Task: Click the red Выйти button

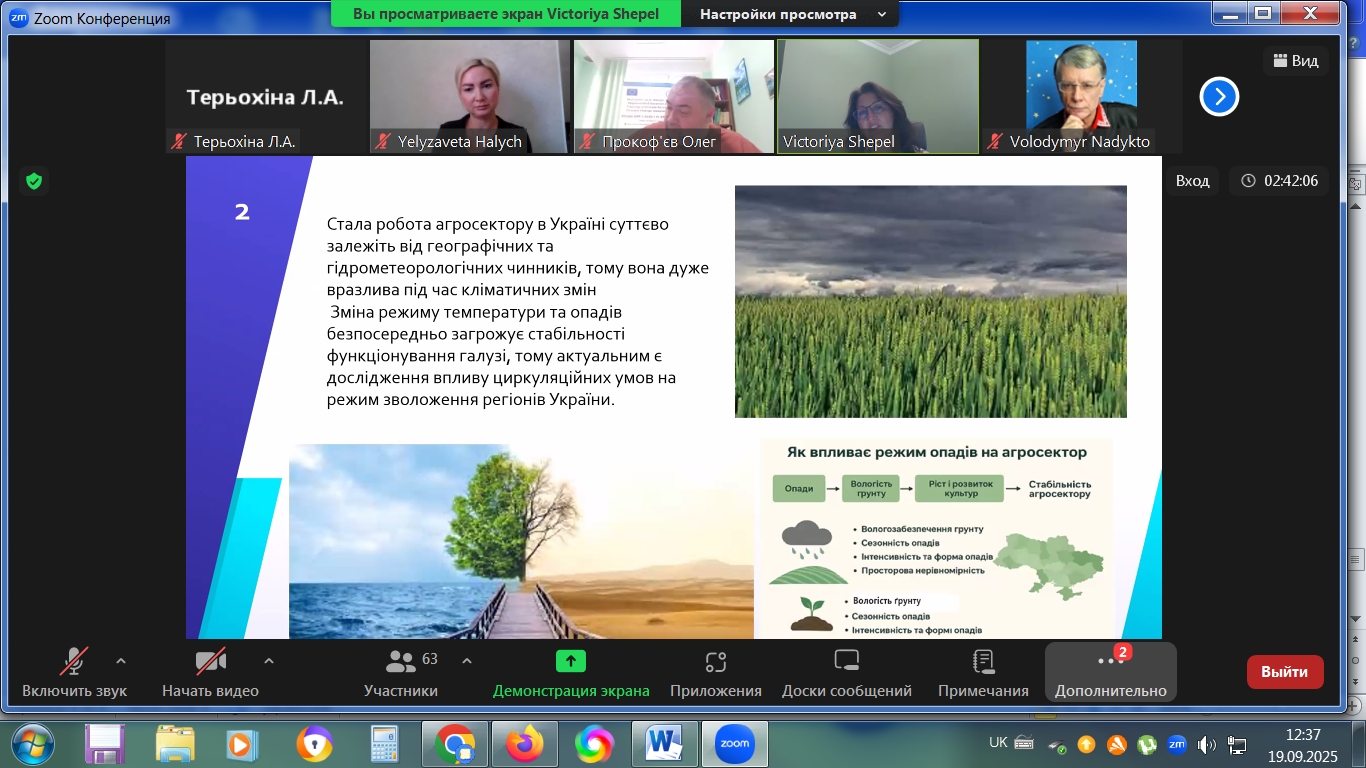Action: [1284, 672]
